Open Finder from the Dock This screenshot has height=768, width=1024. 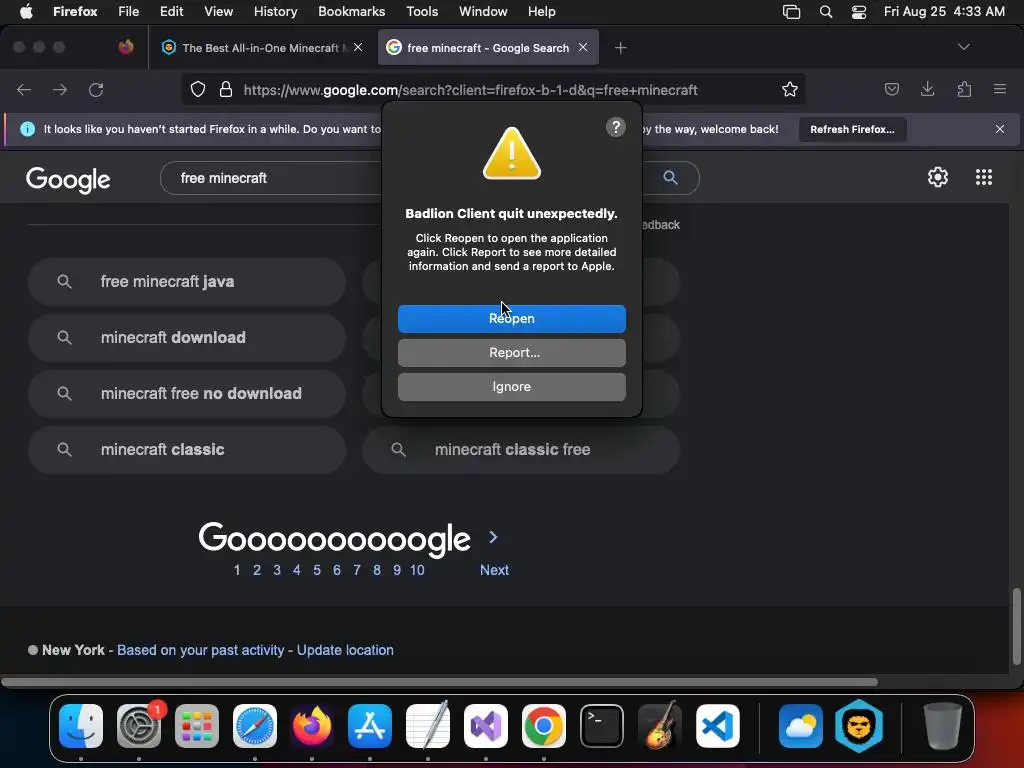coord(81,726)
